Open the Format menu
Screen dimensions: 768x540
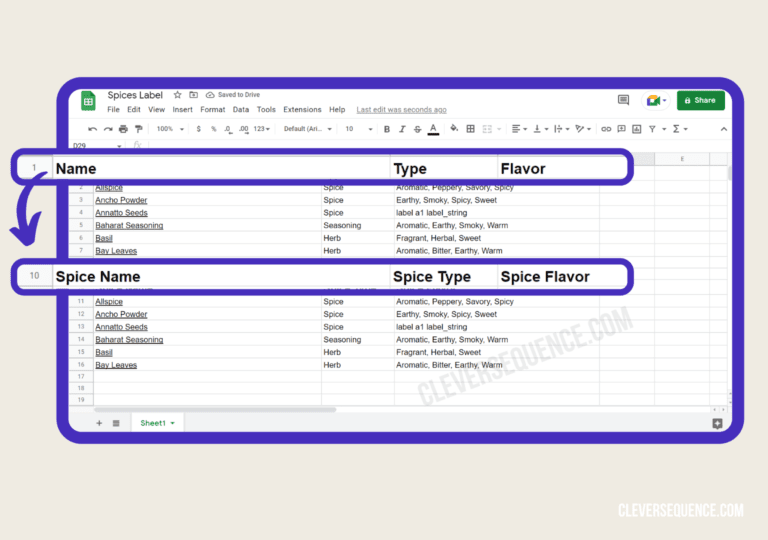[x=213, y=109]
